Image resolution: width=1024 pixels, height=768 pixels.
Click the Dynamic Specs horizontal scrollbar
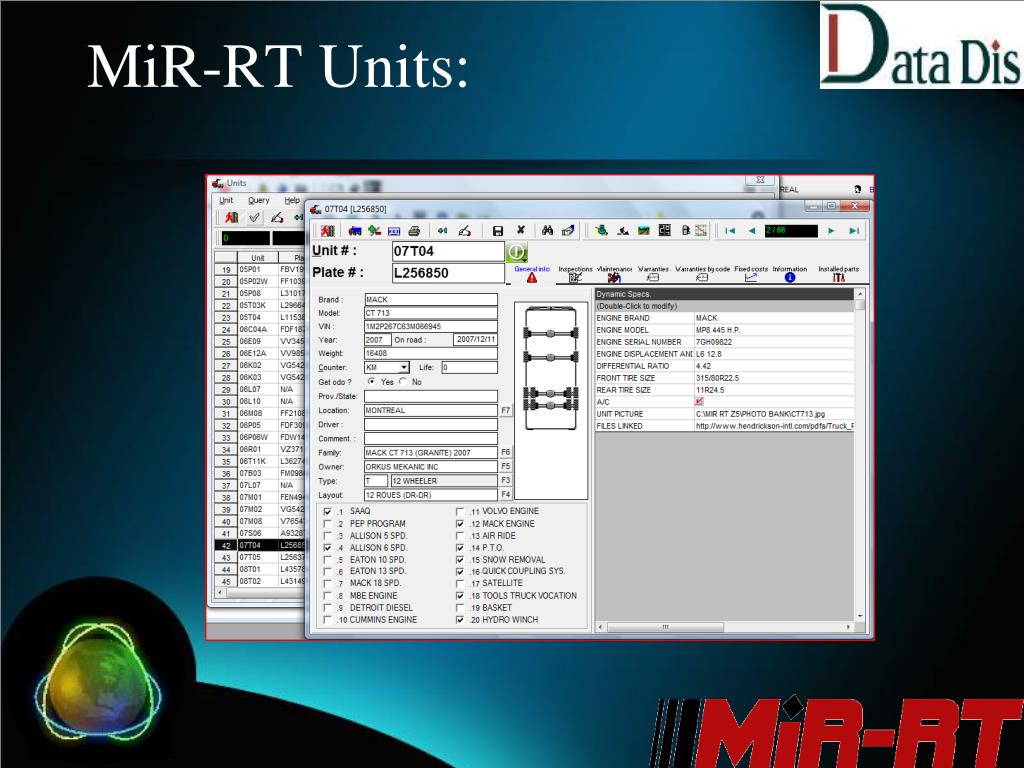[x=726, y=627]
